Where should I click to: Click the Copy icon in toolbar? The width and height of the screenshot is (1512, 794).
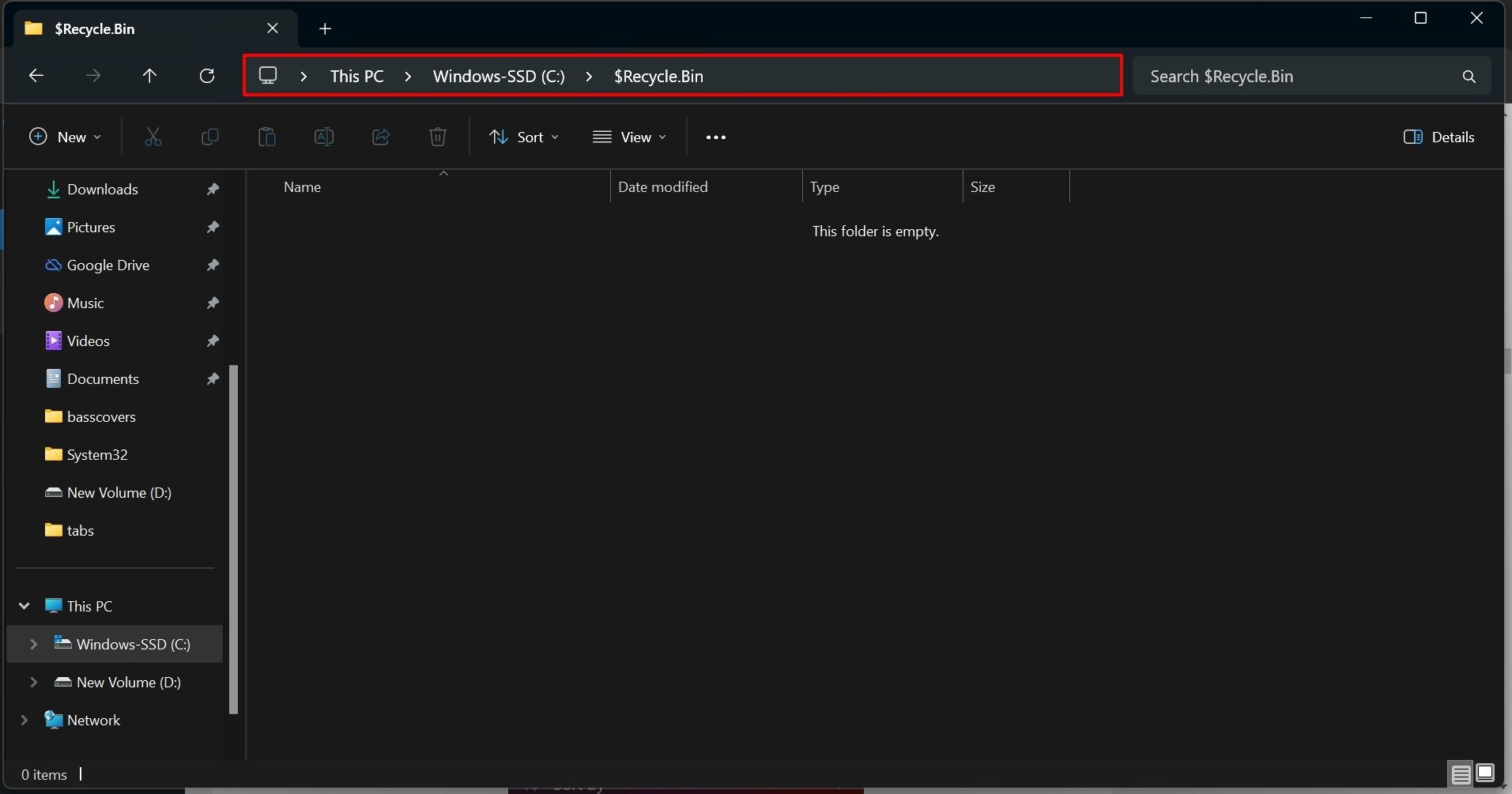click(x=210, y=137)
